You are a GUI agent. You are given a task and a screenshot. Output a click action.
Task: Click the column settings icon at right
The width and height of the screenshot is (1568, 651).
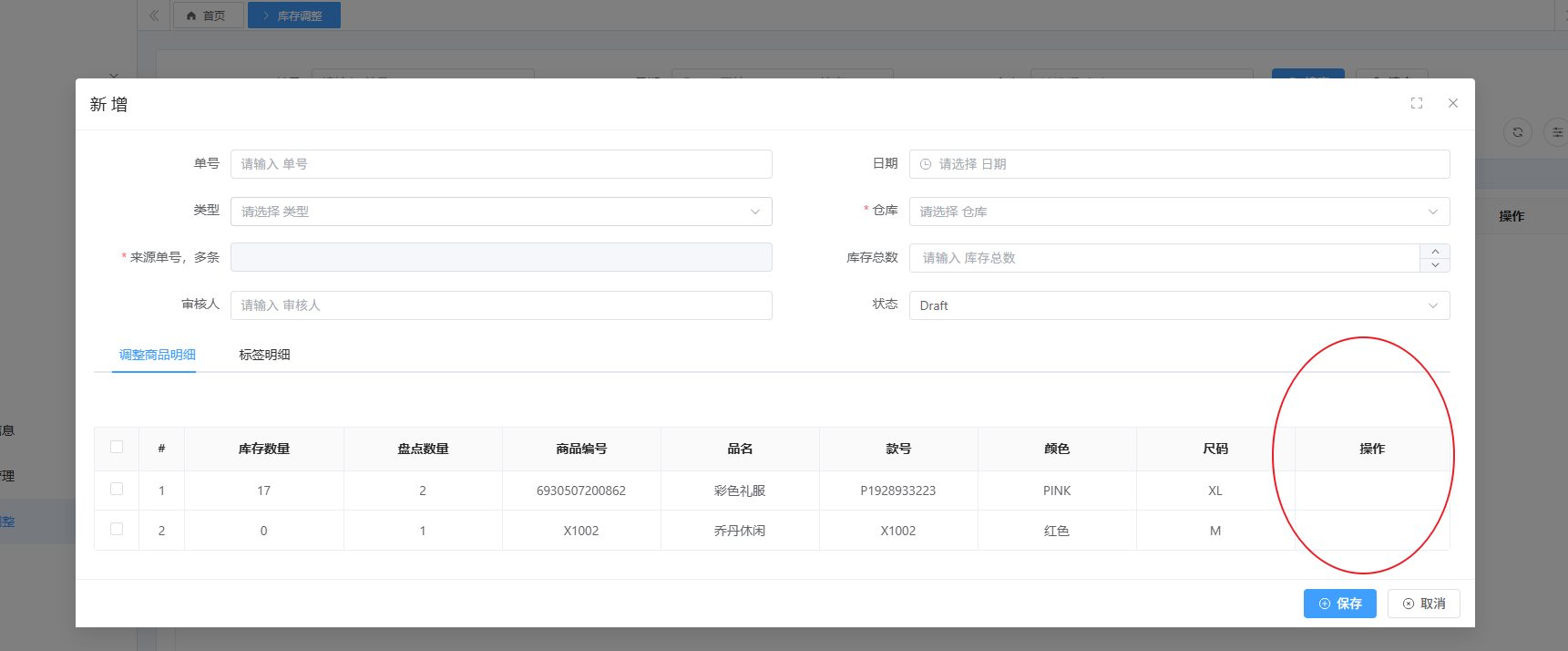tap(1556, 132)
